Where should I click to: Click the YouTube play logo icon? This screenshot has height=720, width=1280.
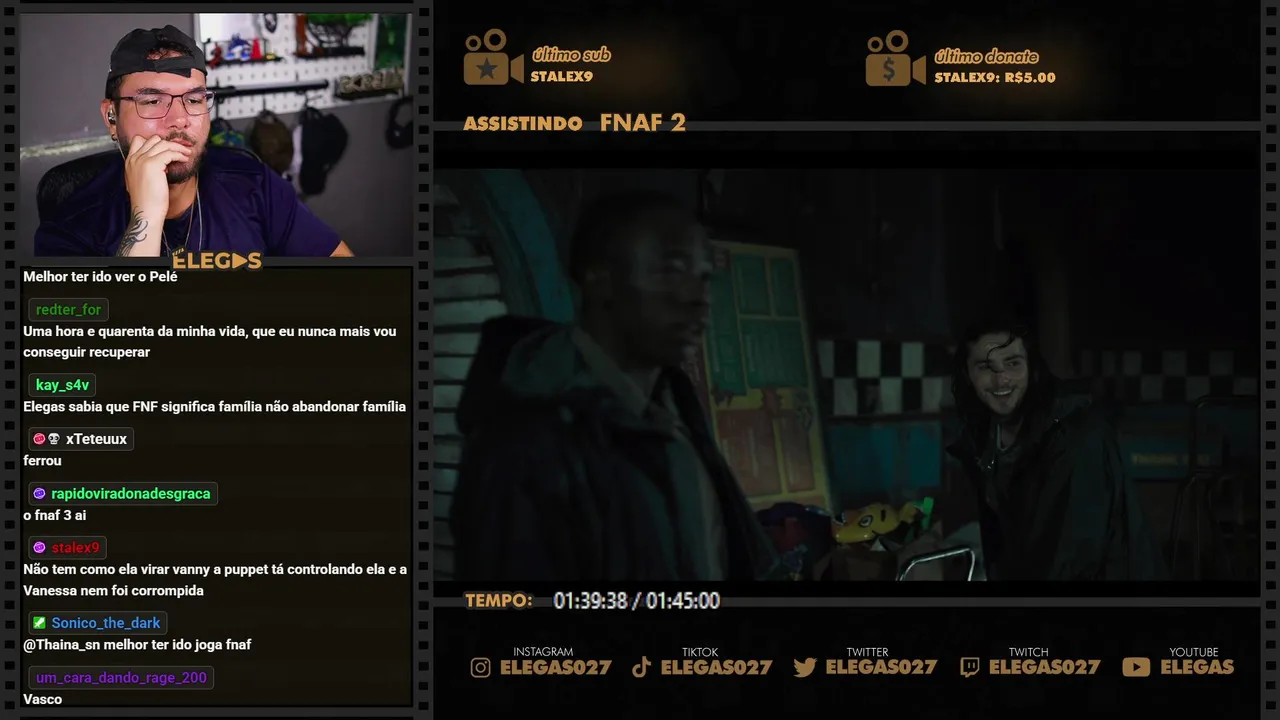(1136, 667)
